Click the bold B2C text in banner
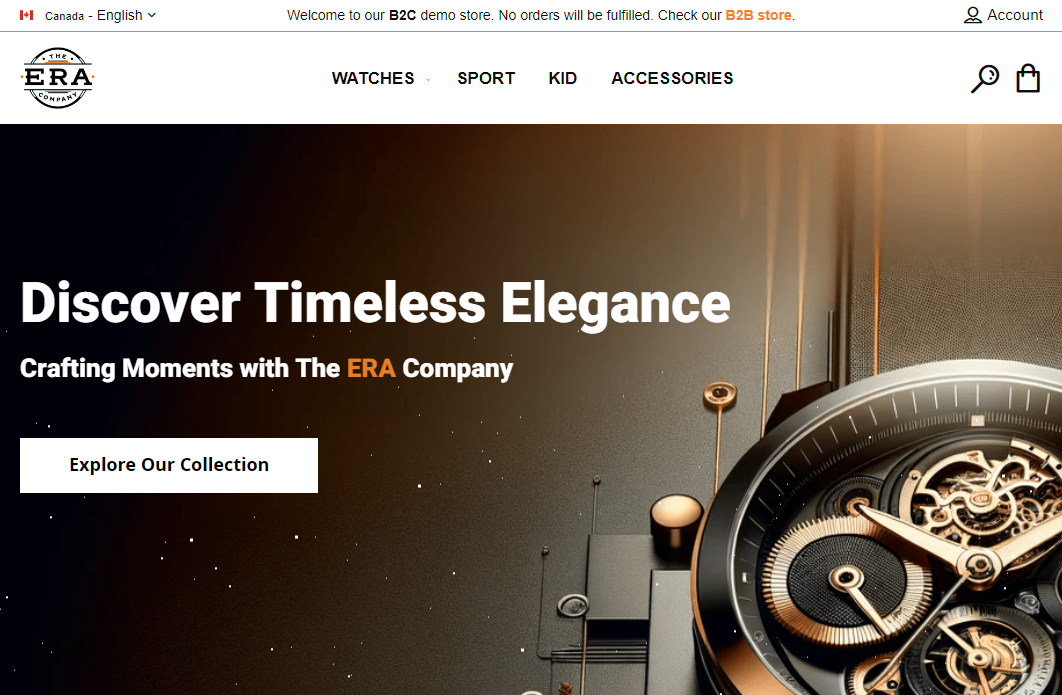The image size is (1062, 695). tap(402, 15)
